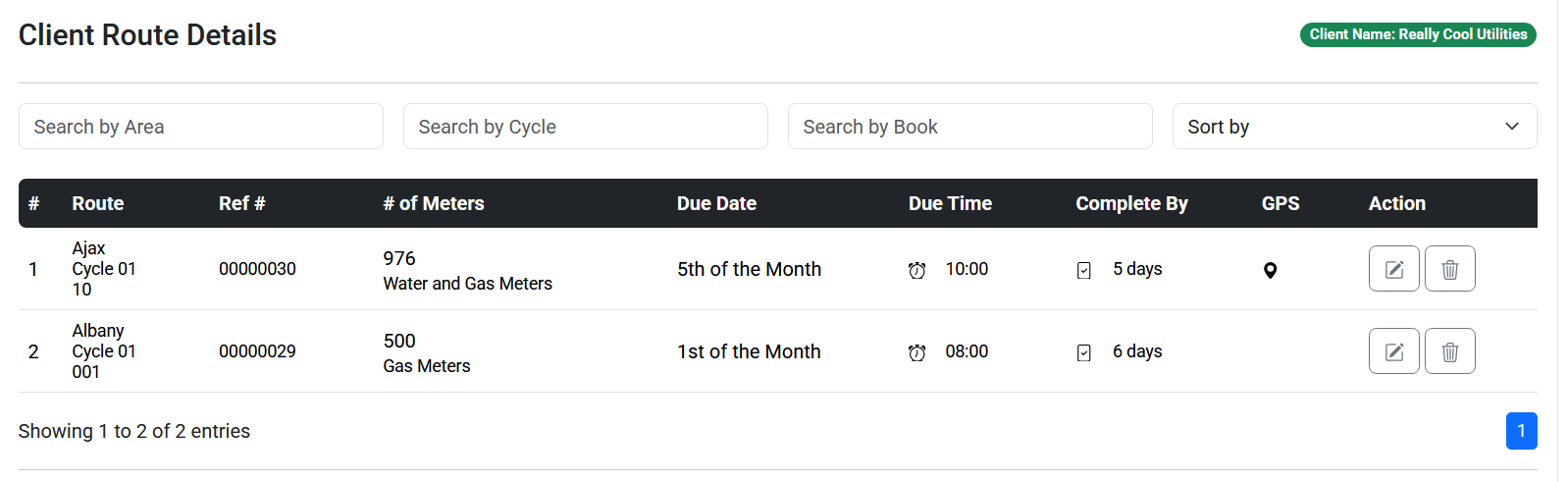Click the checkbox icon beside 6 days
Image resolution: width=1568 pixels, height=482 pixels.
click(1083, 352)
